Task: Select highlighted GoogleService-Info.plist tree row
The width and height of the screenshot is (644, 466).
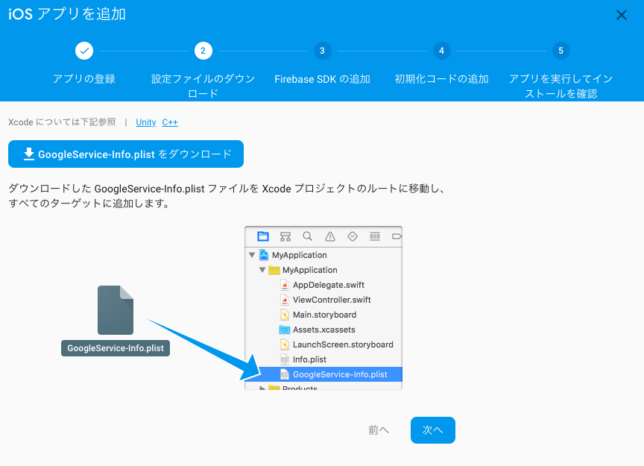Action: (x=323, y=374)
